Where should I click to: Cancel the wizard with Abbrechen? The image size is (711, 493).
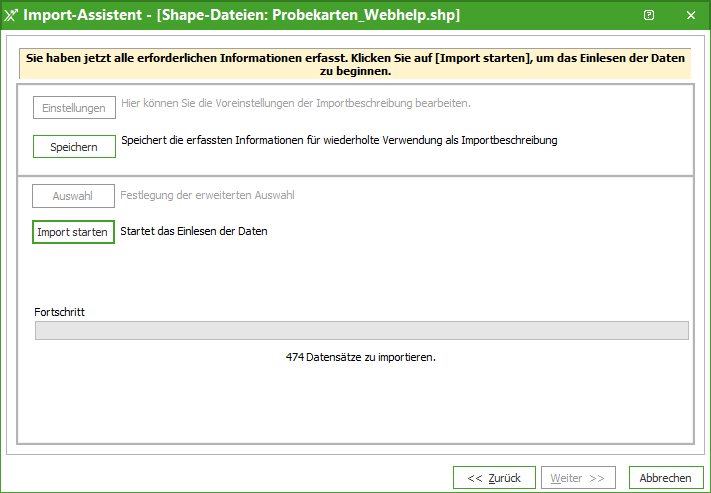point(666,478)
